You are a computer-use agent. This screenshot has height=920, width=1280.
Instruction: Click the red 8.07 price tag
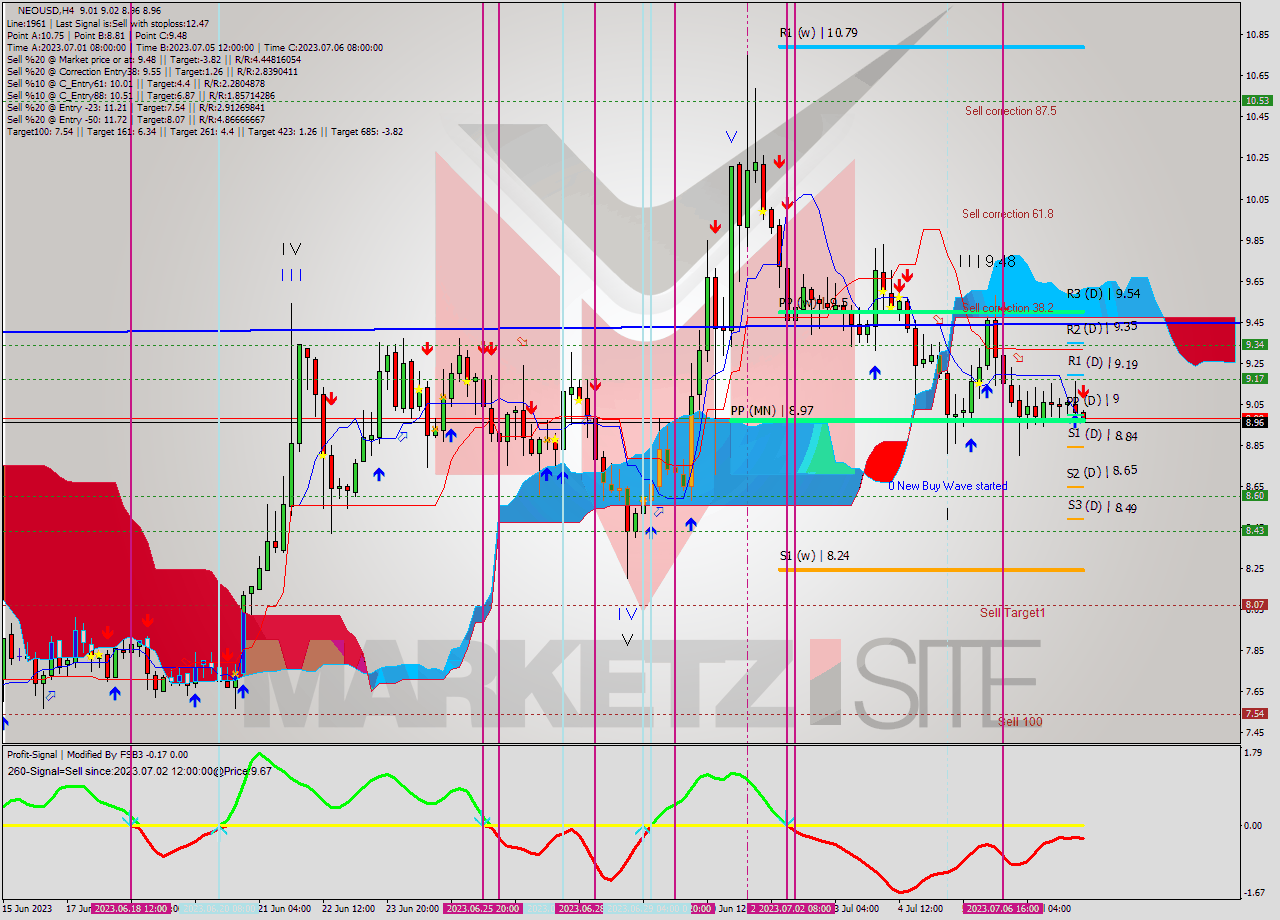coord(1256,604)
